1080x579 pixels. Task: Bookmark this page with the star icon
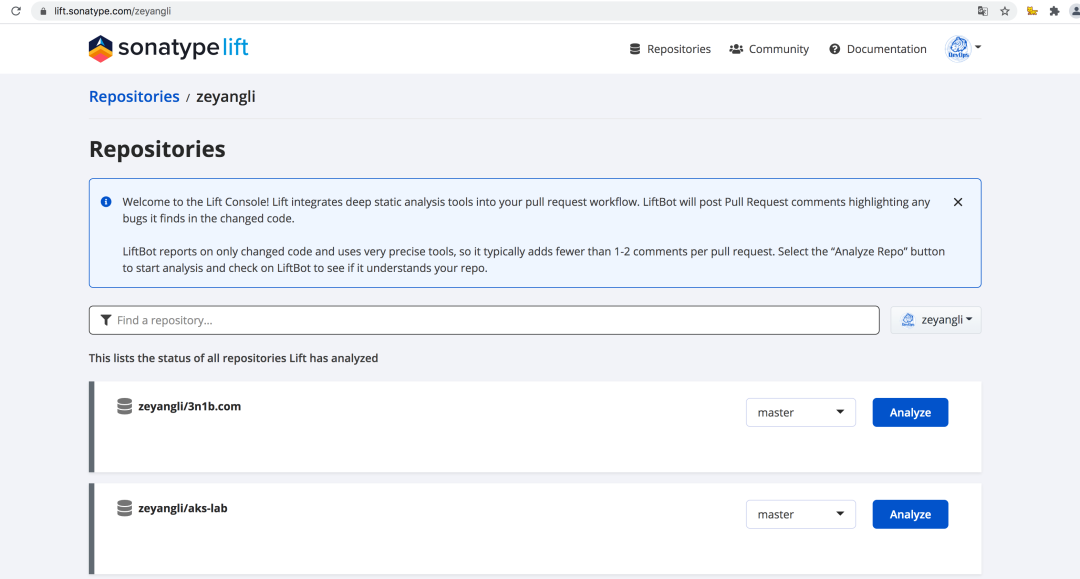coord(1005,11)
